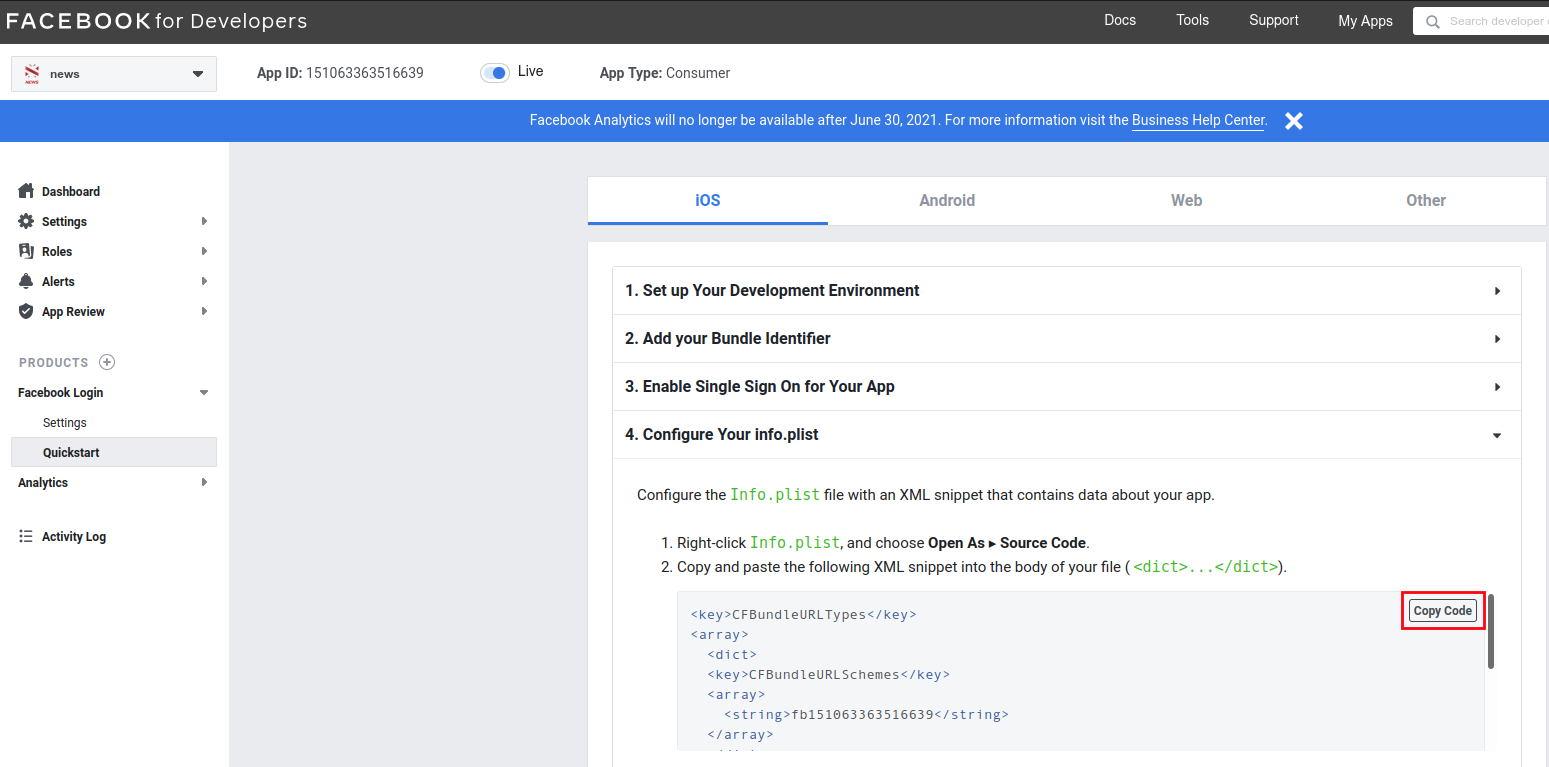Select the Settings gear icon in sidebar
The height and width of the screenshot is (767, 1549).
pyautogui.click(x=25, y=221)
